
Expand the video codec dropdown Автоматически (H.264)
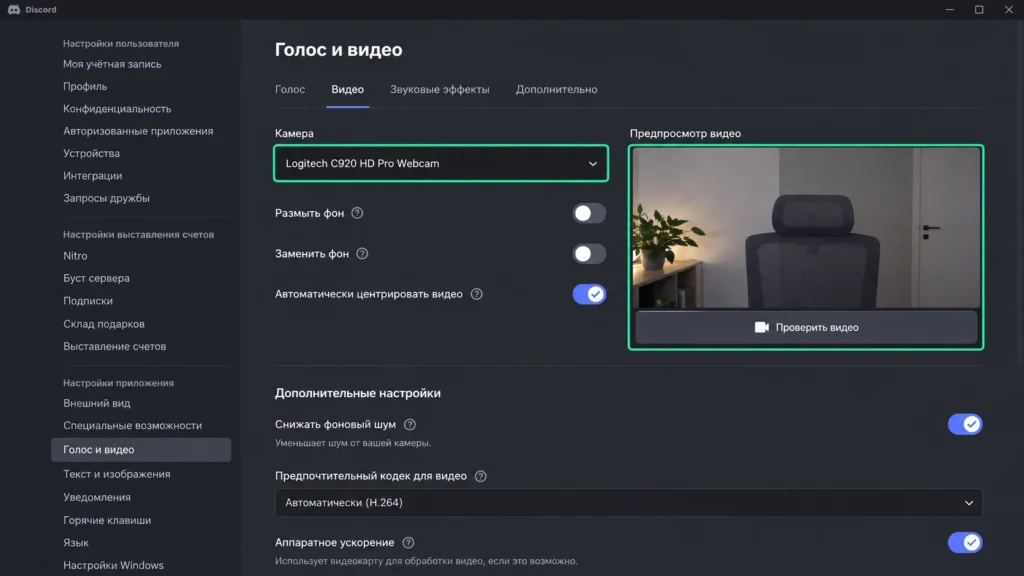pos(628,503)
